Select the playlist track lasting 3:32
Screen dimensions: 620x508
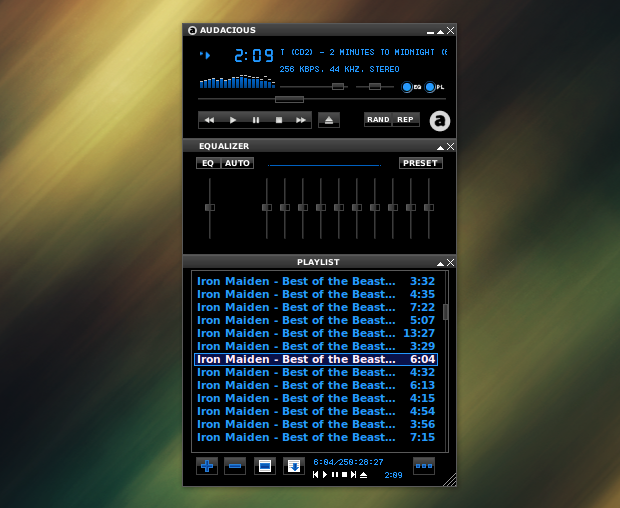click(316, 281)
